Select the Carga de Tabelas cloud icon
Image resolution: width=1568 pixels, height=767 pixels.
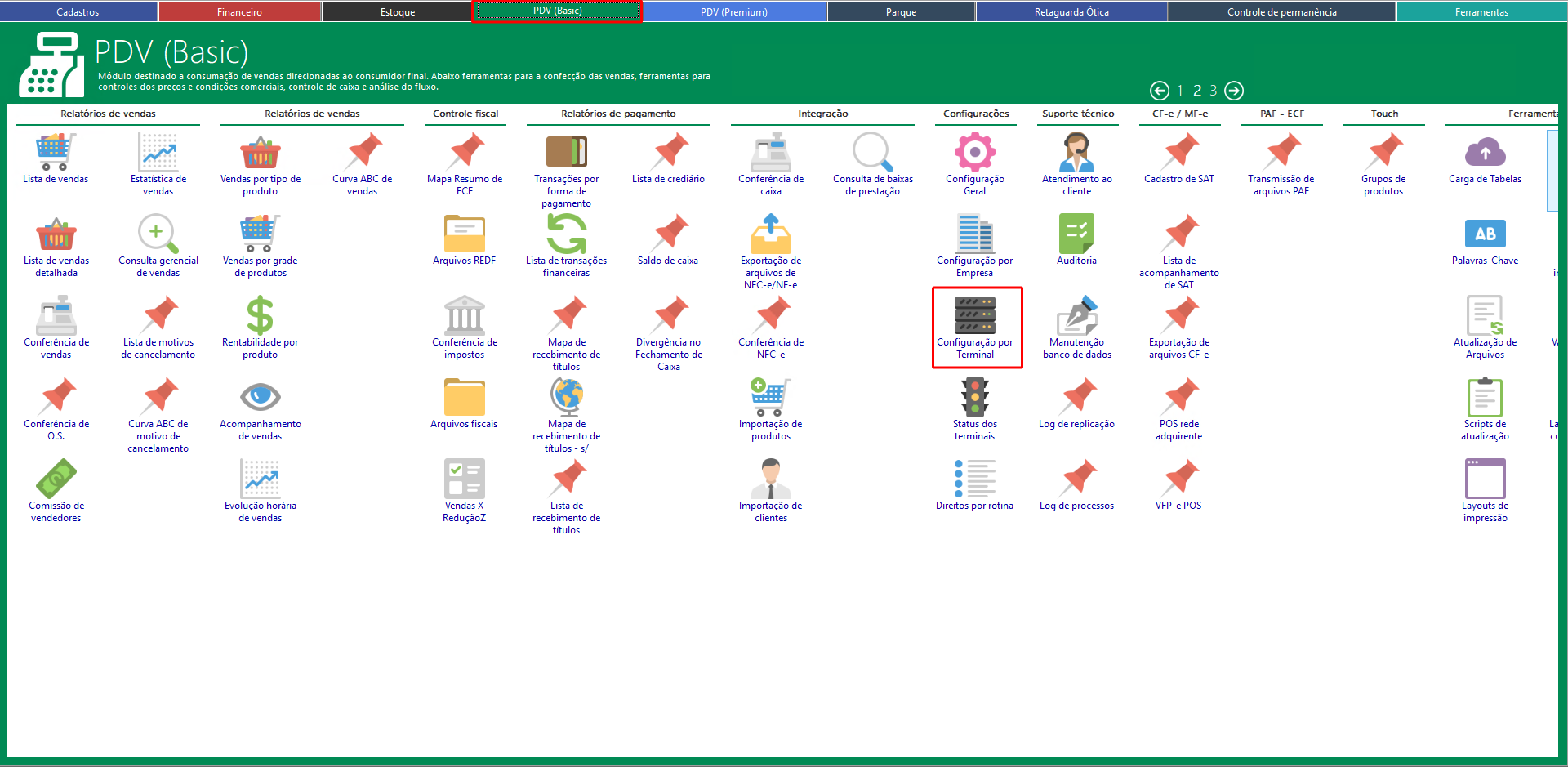pyautogui.click(x=1485, y=153)
